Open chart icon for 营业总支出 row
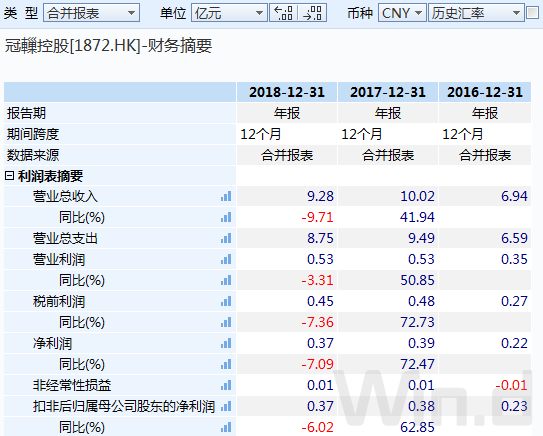The height and width of the screenshot is (436, 543). pyautogui.click(x=226, y=238)
